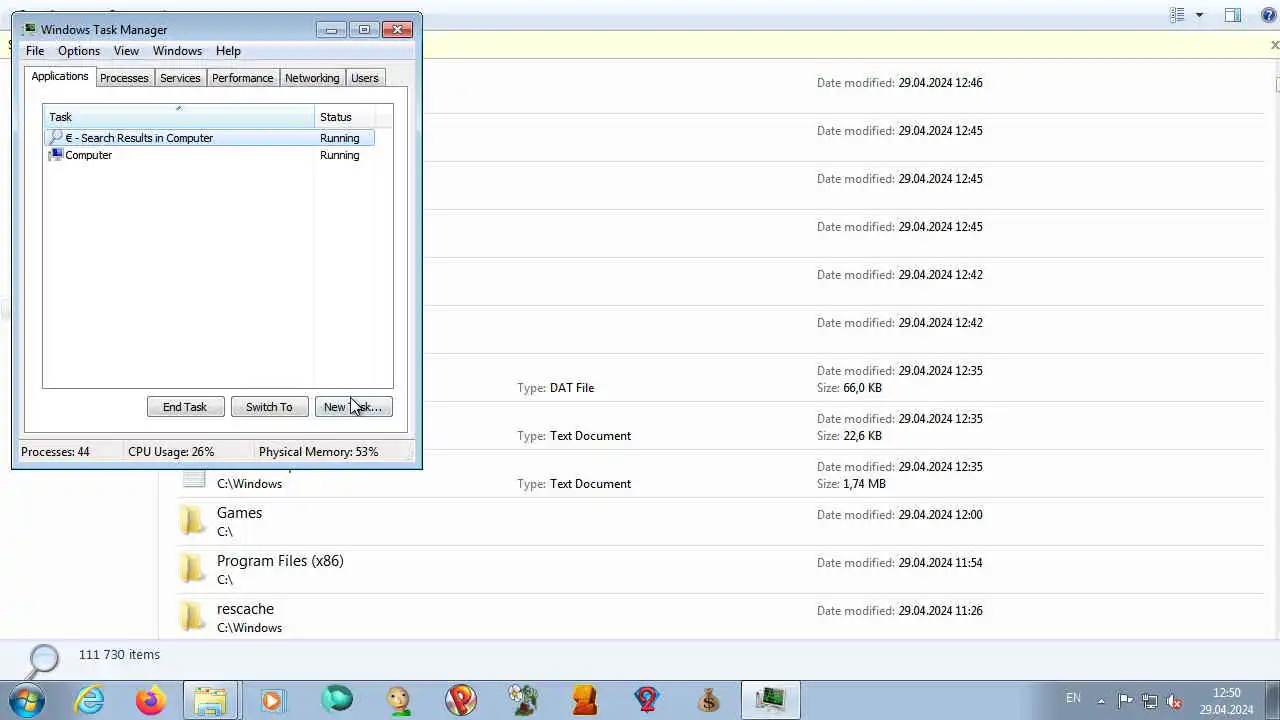Viewport: 1280px width, 720px height.
Task: Show hidden system tray icons arrow
Action: coord(1101,701)
